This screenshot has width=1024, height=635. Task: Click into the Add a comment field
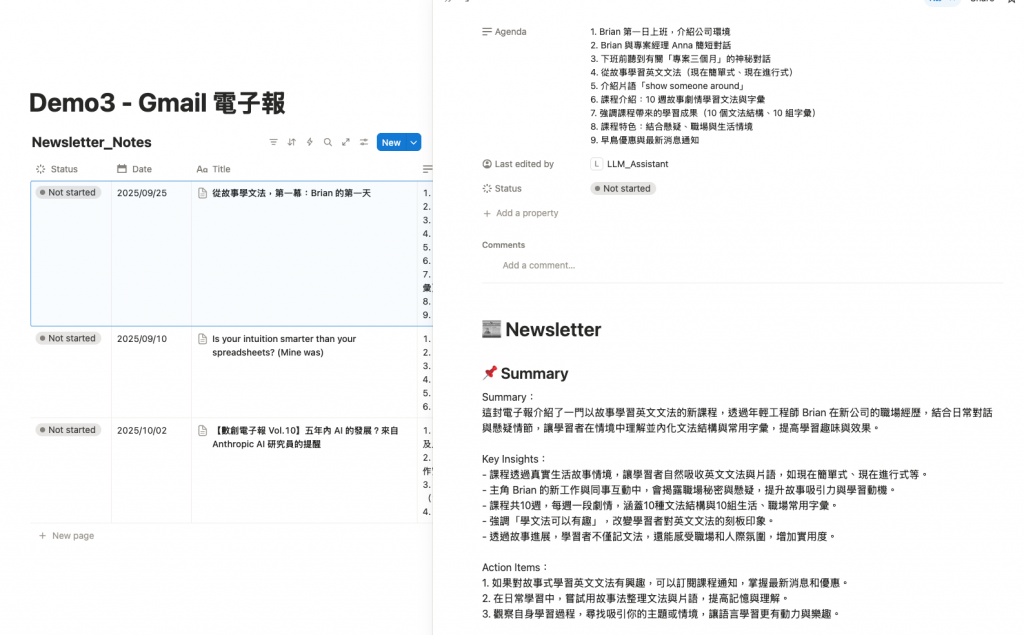pos(539,265)
